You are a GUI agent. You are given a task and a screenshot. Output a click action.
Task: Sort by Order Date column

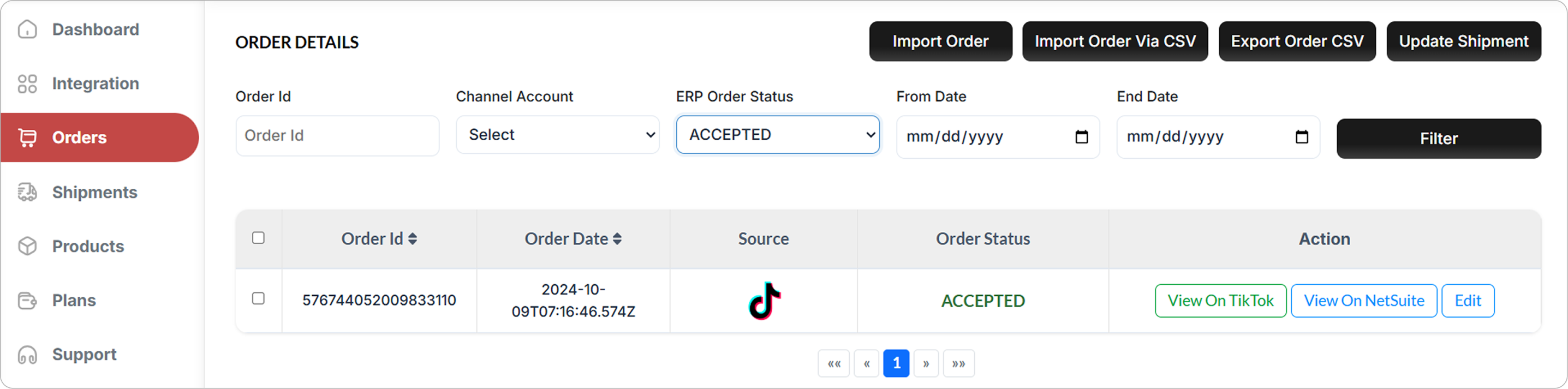[617, 238]
